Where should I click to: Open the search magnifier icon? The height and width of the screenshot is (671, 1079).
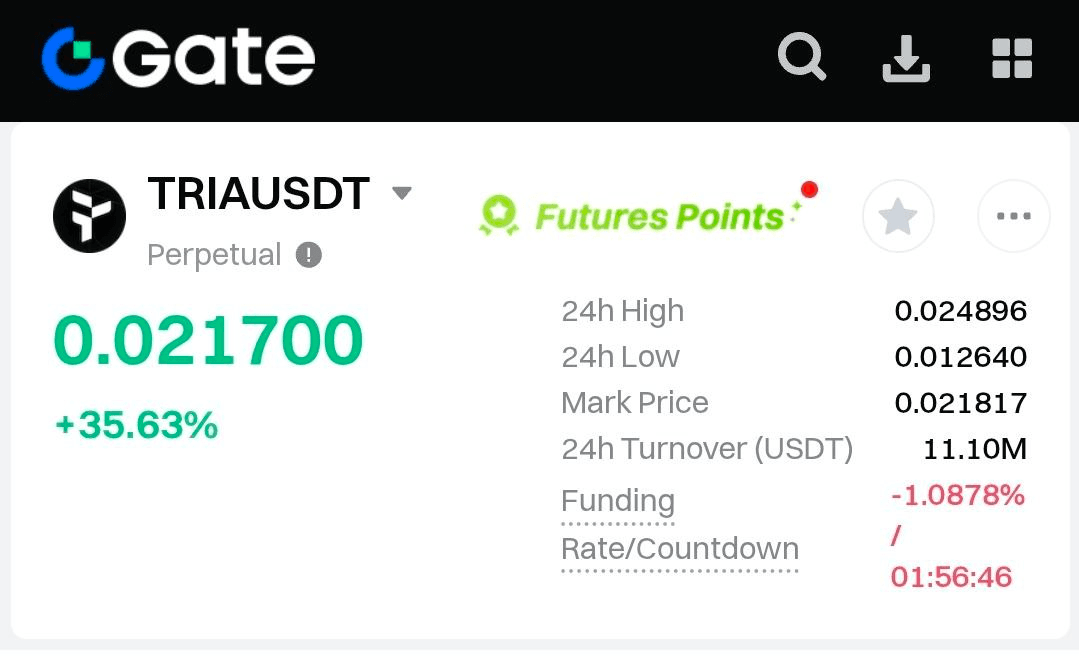coord(802,57)
